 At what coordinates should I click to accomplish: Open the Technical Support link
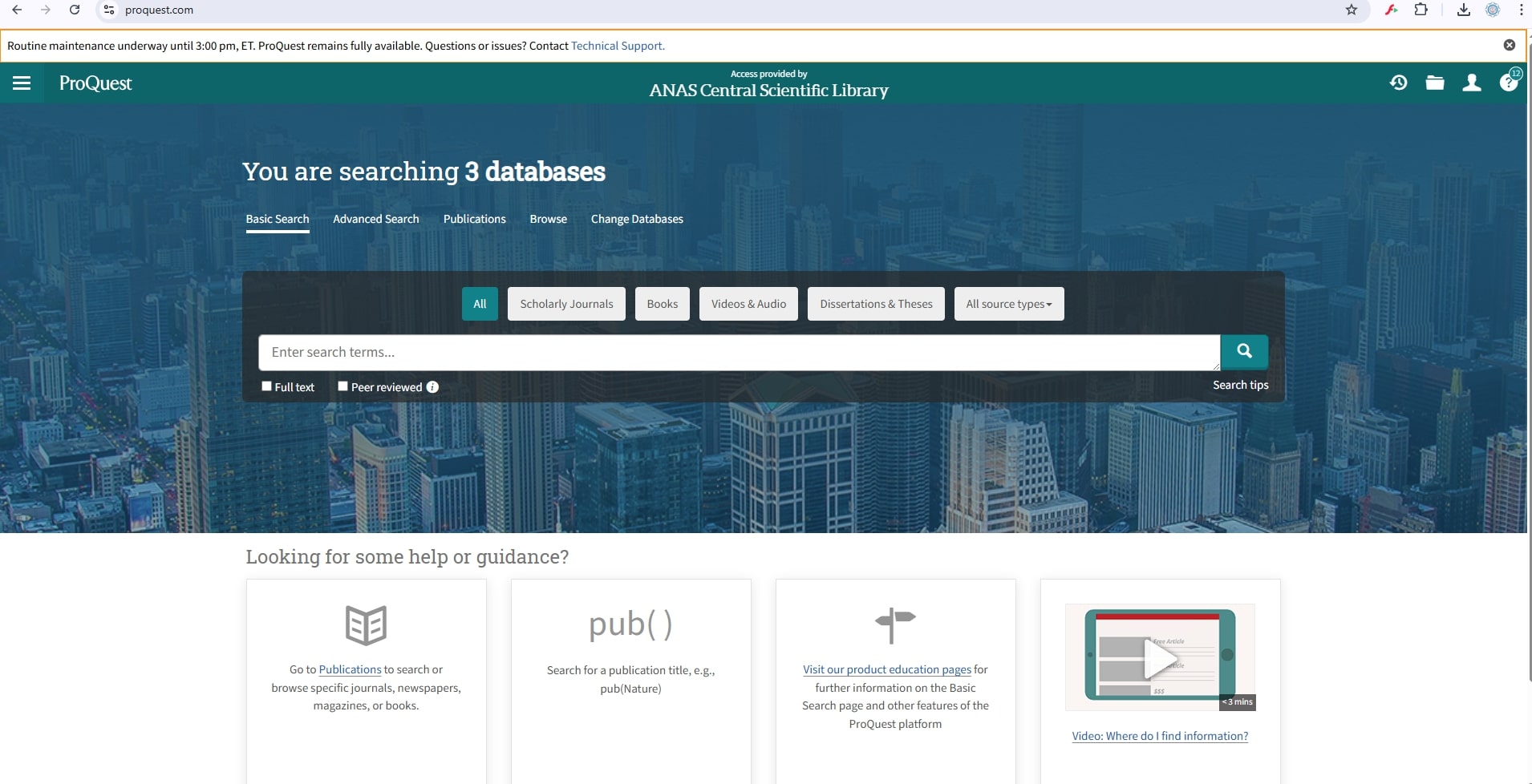pyautogui.click(x=617, y=46)
